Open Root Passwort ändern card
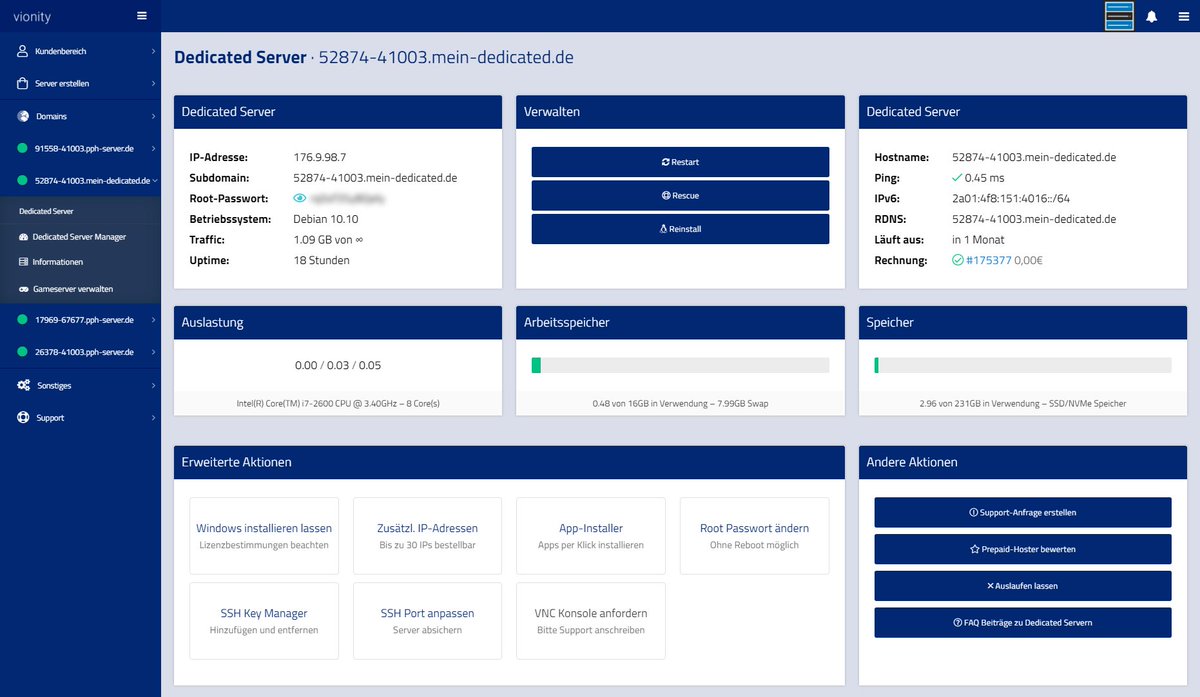The image size is (1200, 697). pyautogui.click(x=754, y=536)
